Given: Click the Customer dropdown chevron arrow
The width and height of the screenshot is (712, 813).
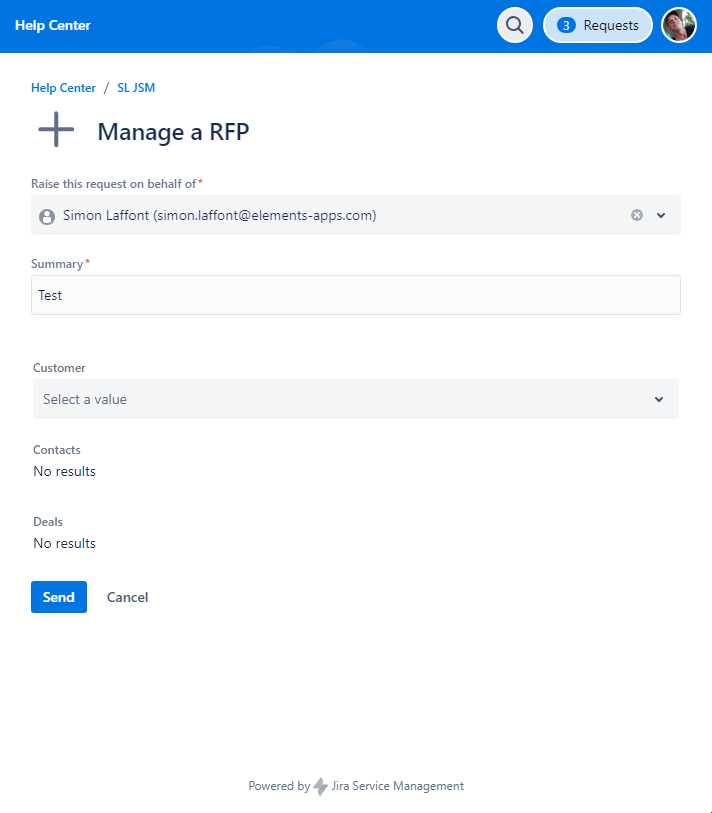Looking at the screenshot, I should click(x=659, y=399).
